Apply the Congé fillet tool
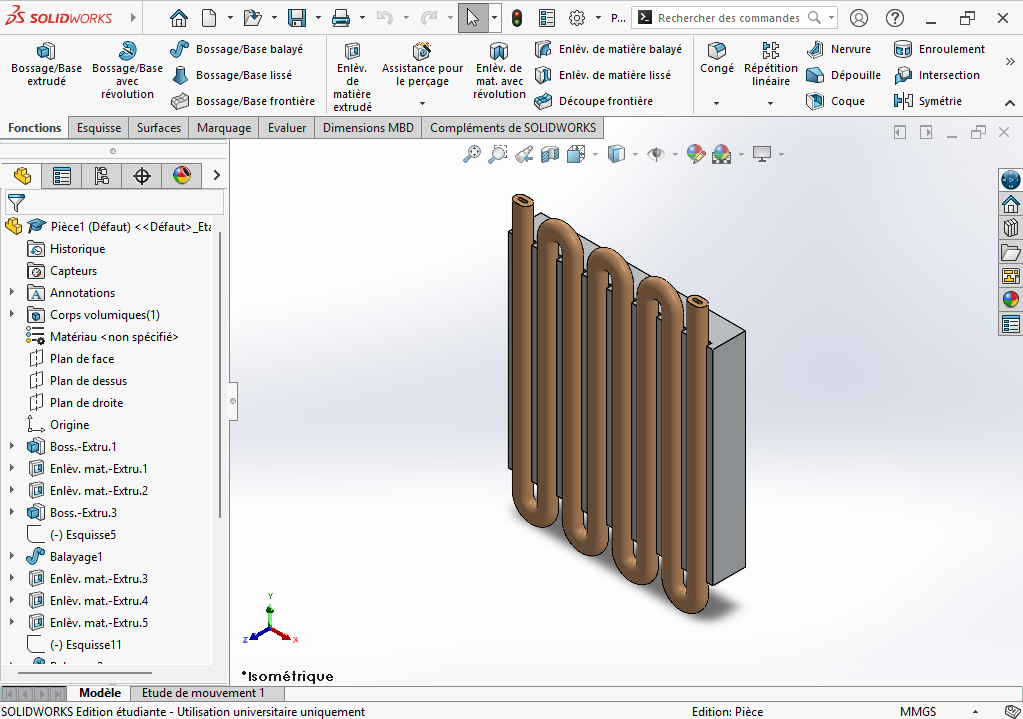 coord(716,58)
